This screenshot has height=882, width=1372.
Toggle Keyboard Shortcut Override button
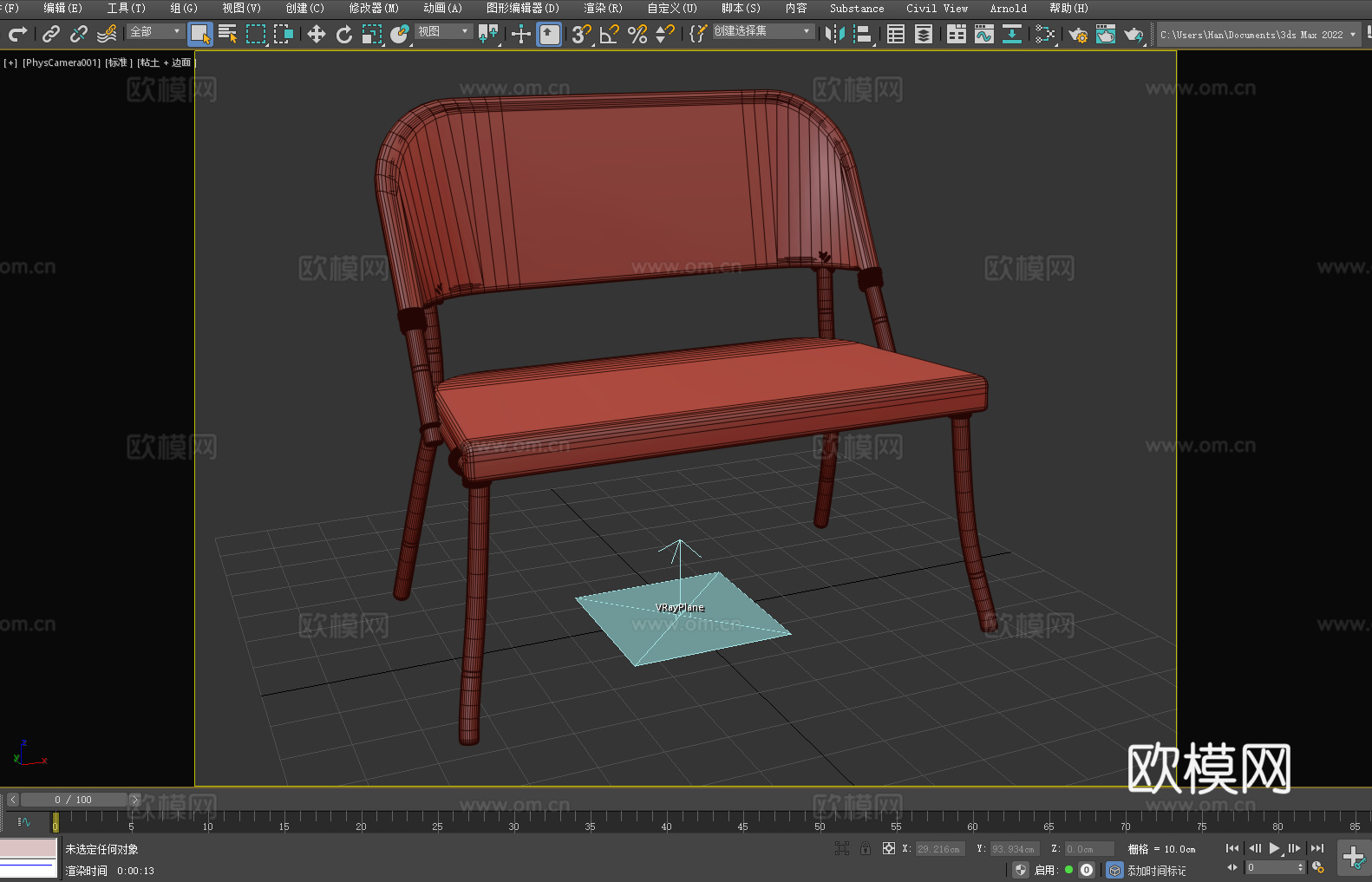coord(549,34)
